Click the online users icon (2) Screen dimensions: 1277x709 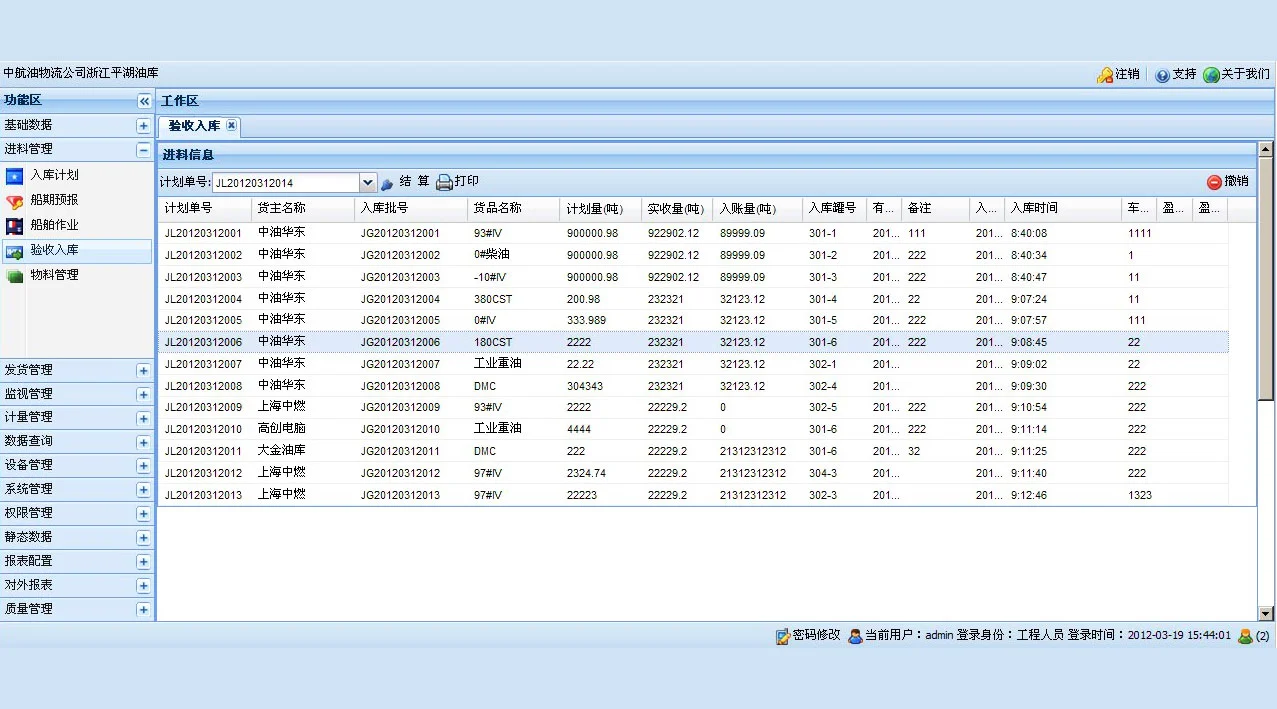[1245, 636]
